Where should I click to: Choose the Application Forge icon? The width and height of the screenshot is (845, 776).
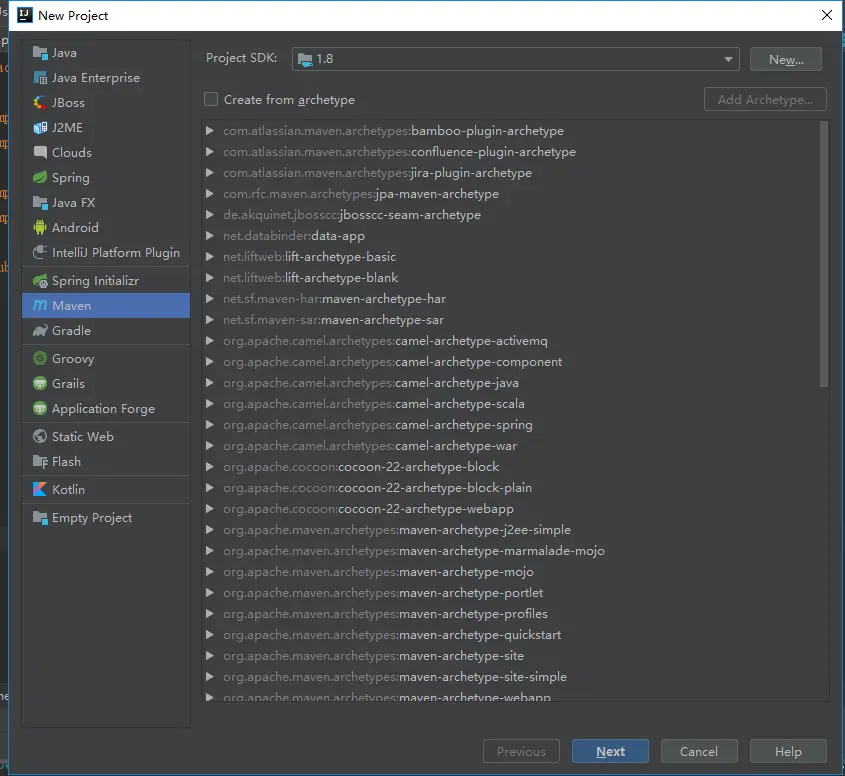[40, 408]
